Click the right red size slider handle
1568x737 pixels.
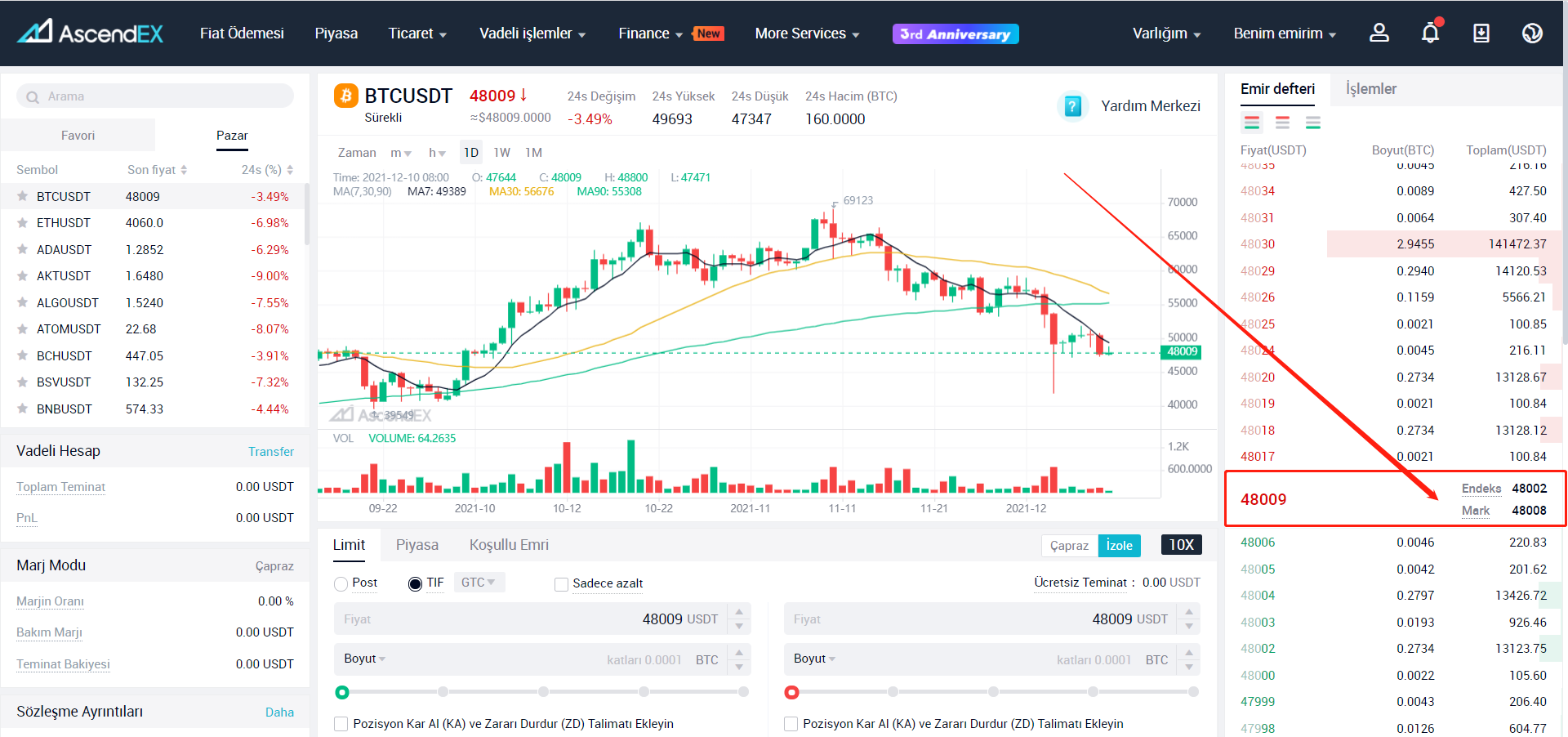click(x=791, y=692)
